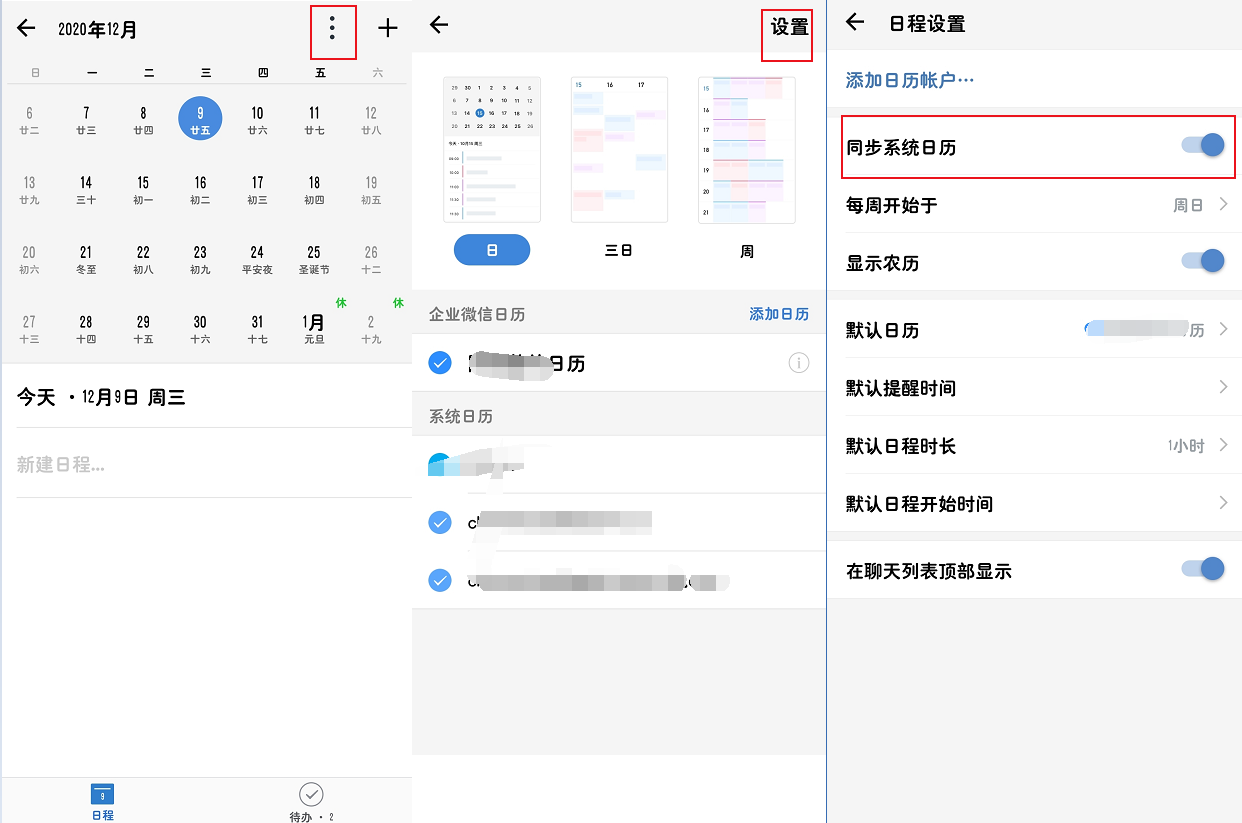The width and height of the screenshot is (1242, 823).
Task: Go back from 日程设置 screen
Action: point(855,22)
